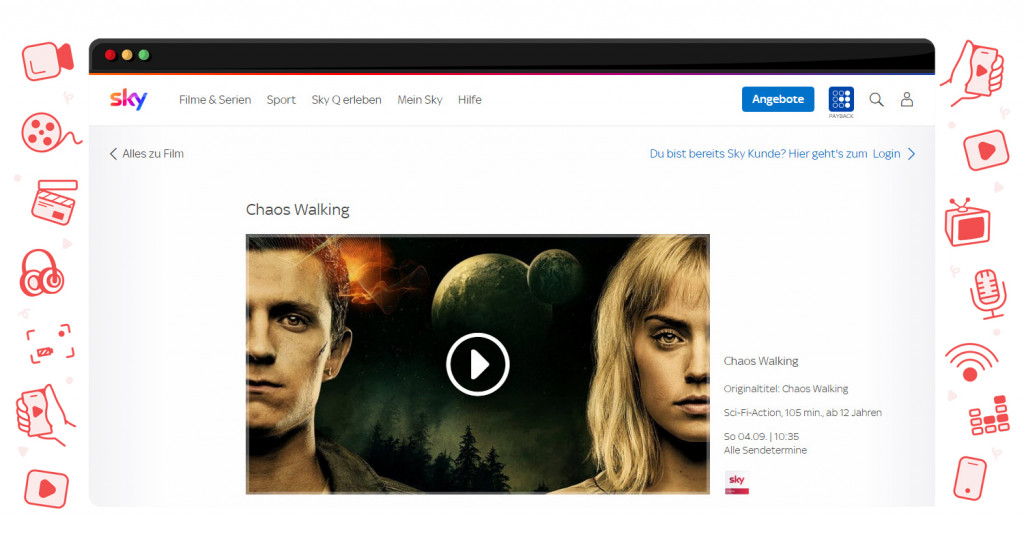Click the red close window button
This screenshot has height=545, width=1024.
coord(110,55)
